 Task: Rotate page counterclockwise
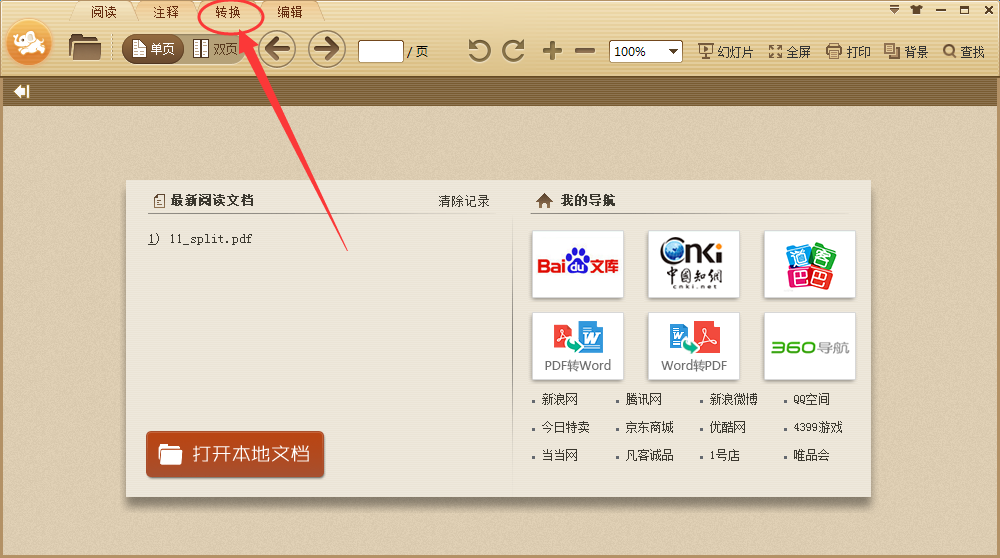click(480, 50)
